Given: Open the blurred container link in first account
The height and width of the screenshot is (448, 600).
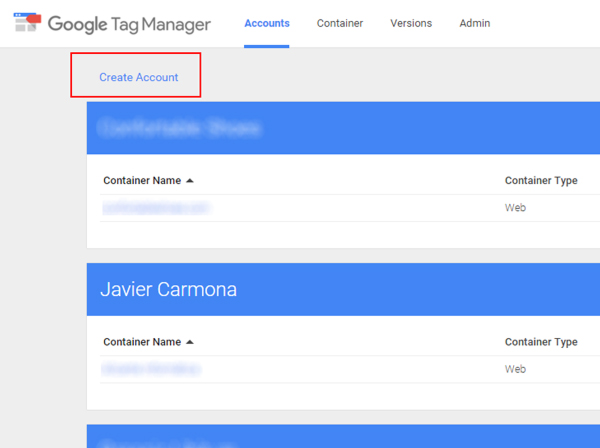Looking at the screenshot, I should (x=156, y=207).
